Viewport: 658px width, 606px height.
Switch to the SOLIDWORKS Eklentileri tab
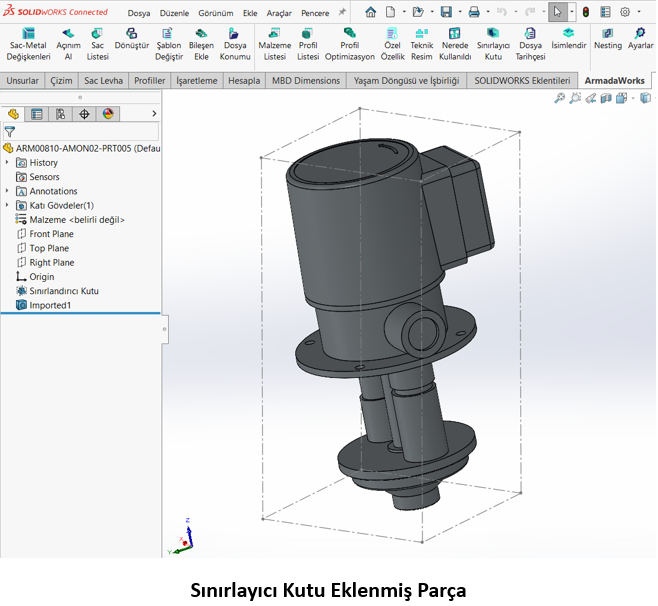tap(522, 80)
